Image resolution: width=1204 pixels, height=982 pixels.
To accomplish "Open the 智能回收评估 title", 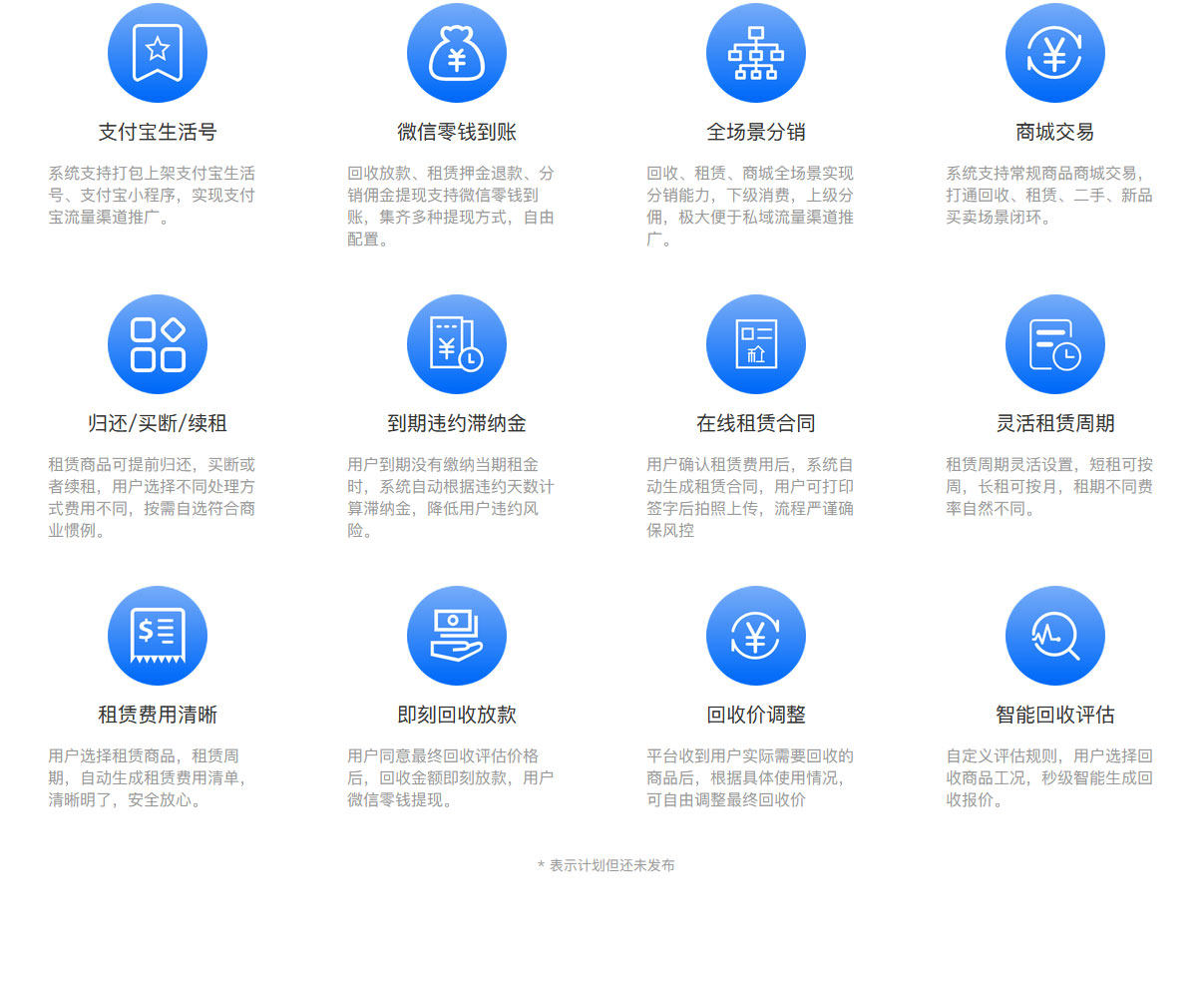I will tap(1054, 715).
